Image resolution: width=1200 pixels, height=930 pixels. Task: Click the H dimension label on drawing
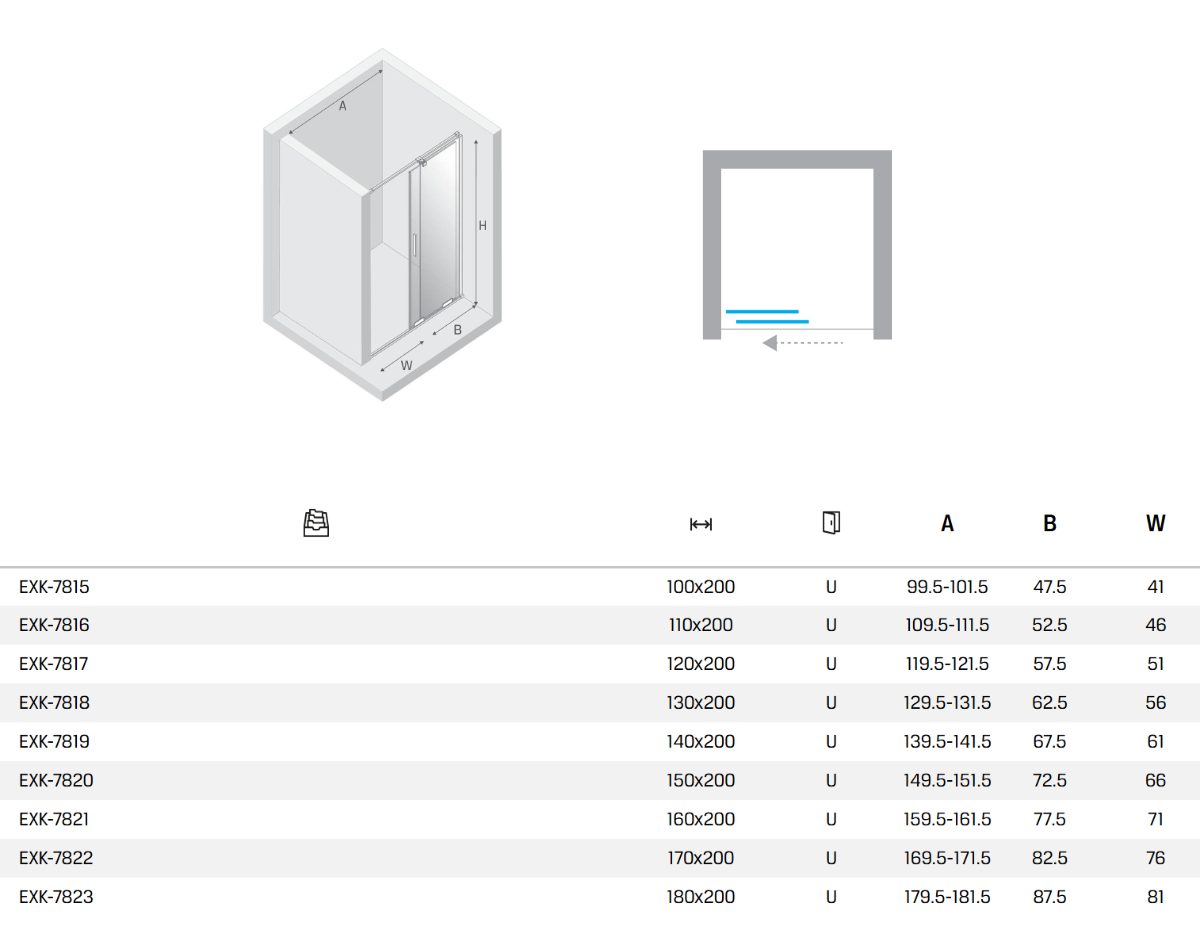(482, 226)
